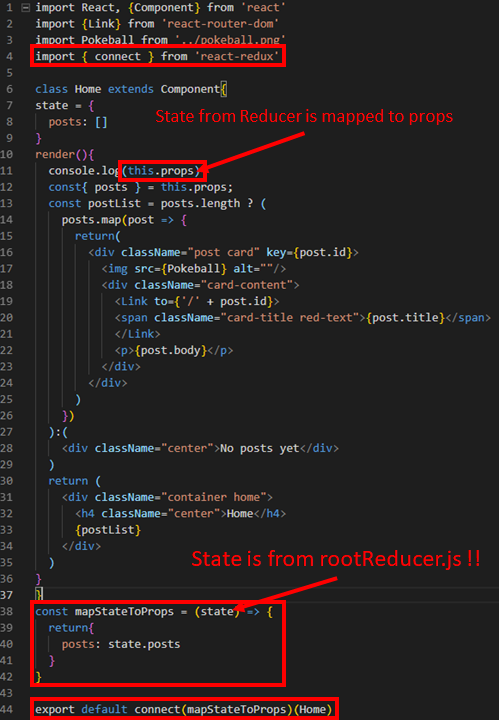Viewport: 499px width, 720px height.
Task: Click line number 10 in the gutter
Action: point(6,154)
